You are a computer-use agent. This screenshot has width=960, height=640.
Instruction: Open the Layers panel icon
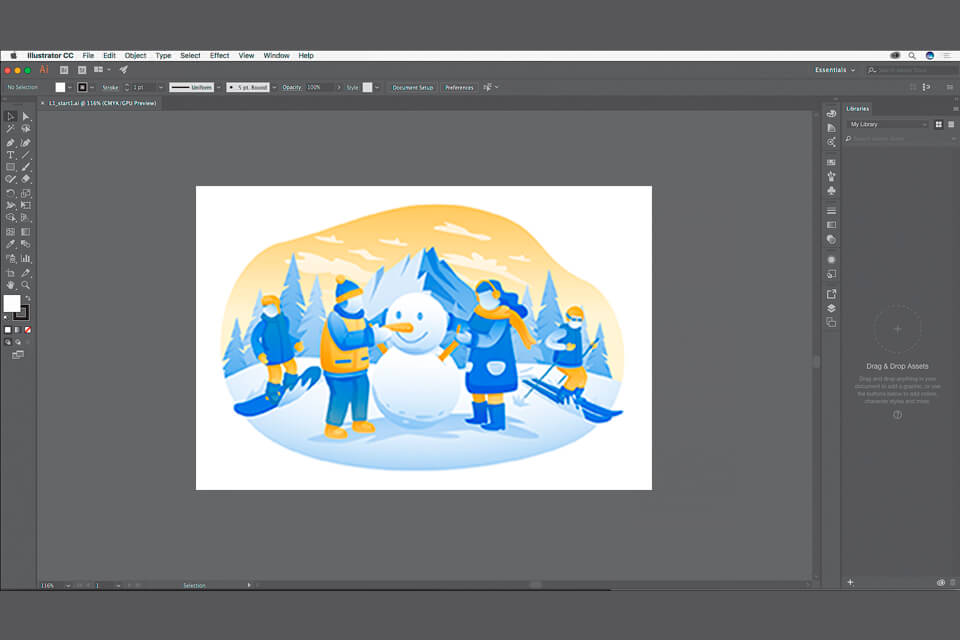[x=831, y=307]
